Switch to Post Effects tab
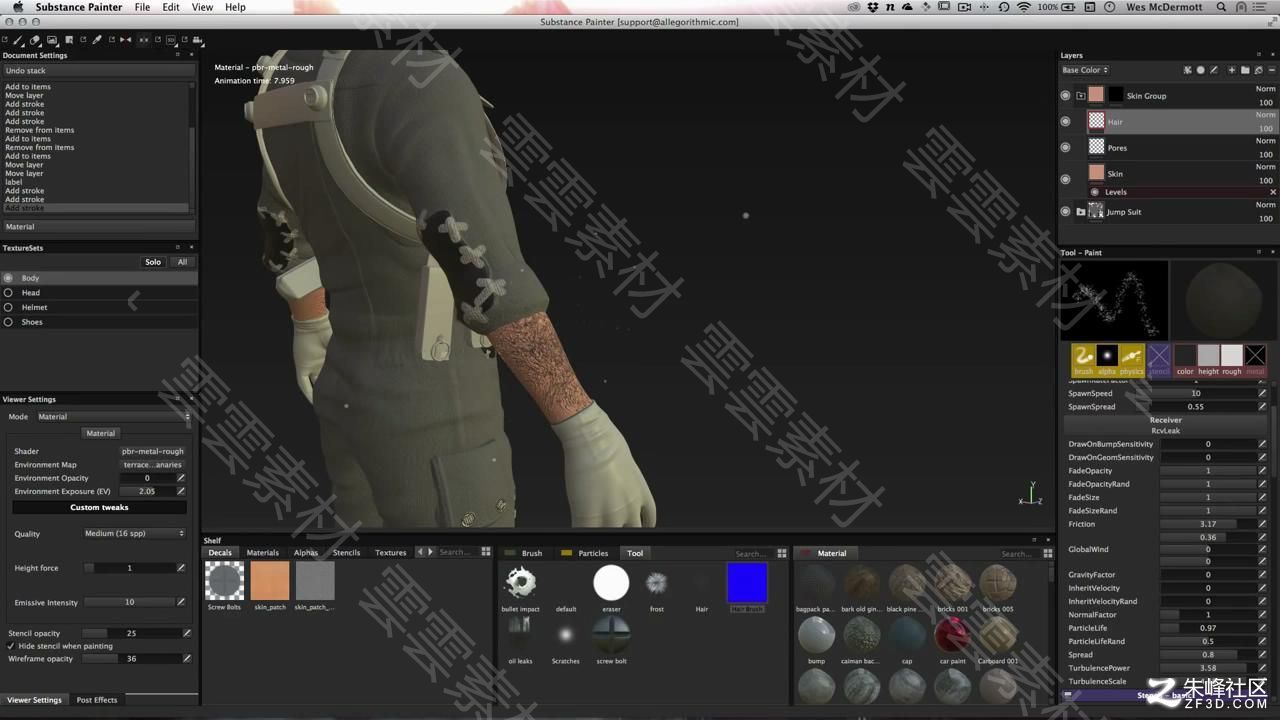The width and height of the screenshot is (1280, 720). pyautogui.click(x=97, y=700)
